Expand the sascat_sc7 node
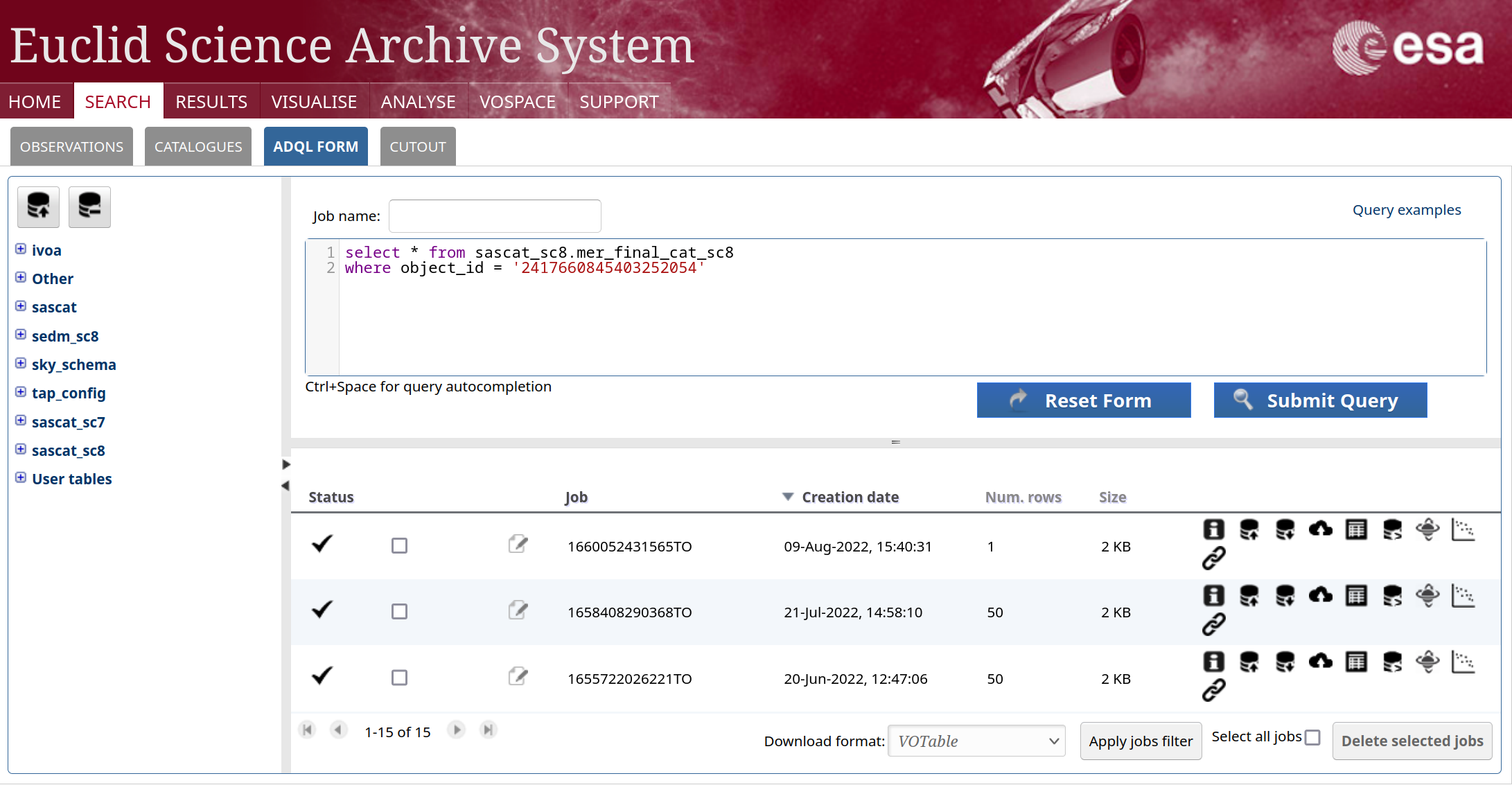 point(21,421)
